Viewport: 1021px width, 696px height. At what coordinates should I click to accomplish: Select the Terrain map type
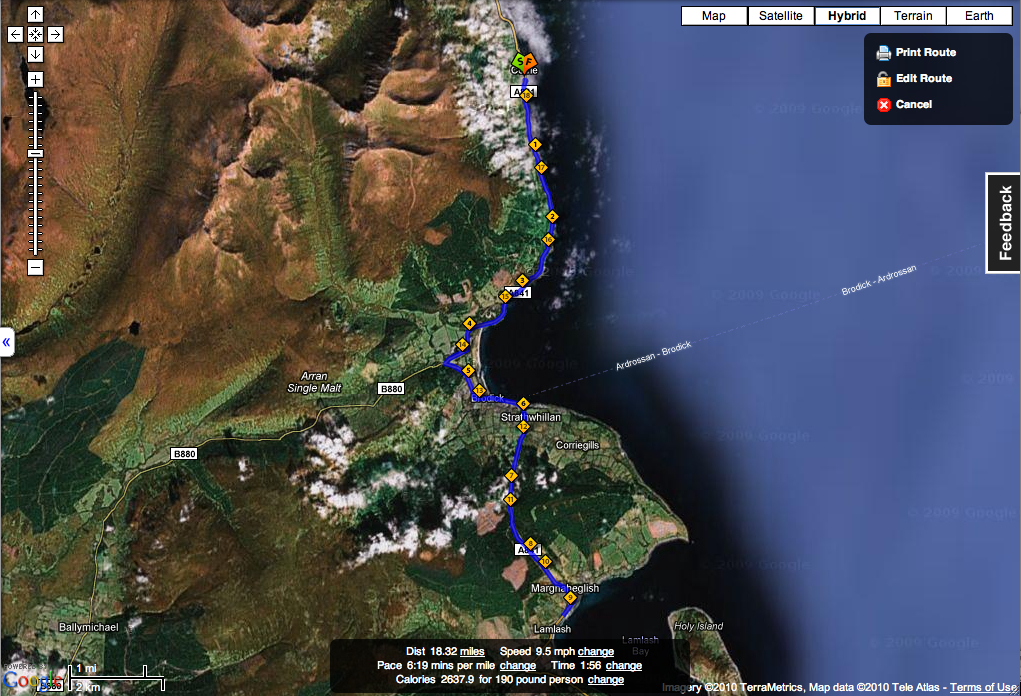[x=913, y=16]
